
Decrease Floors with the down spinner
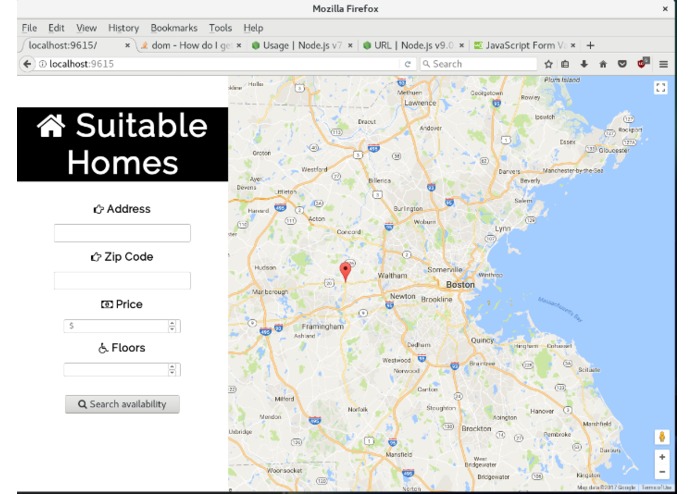172,373
